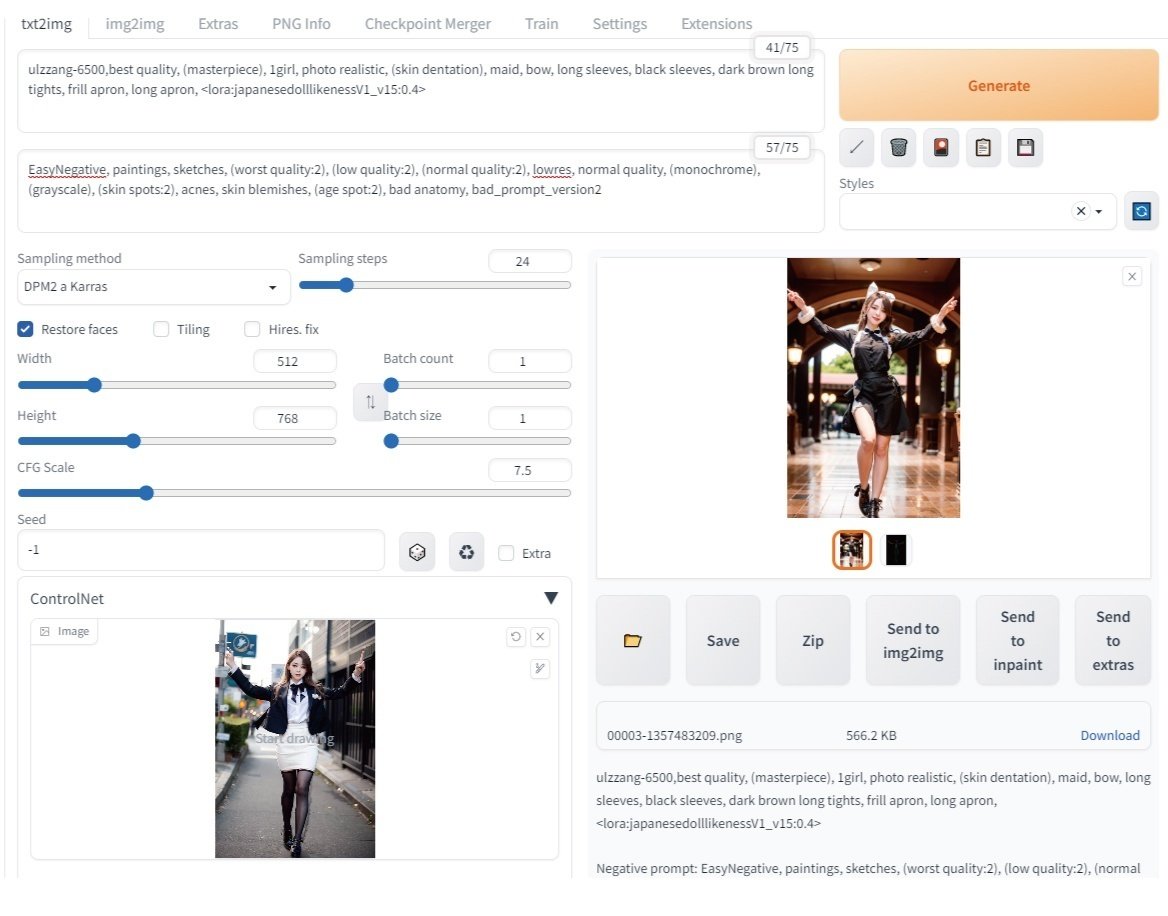1168x916 pixels.
Task: Click the Generate button
Action: (x=999, y=86)
